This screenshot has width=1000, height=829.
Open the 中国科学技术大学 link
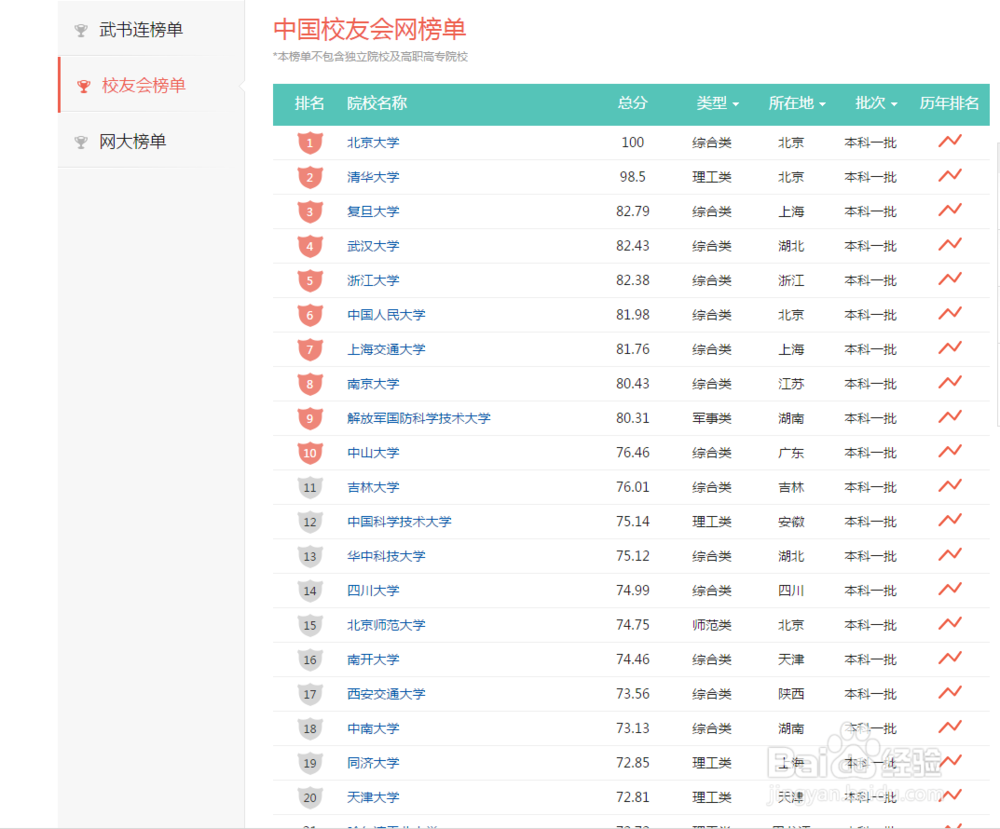399,522
